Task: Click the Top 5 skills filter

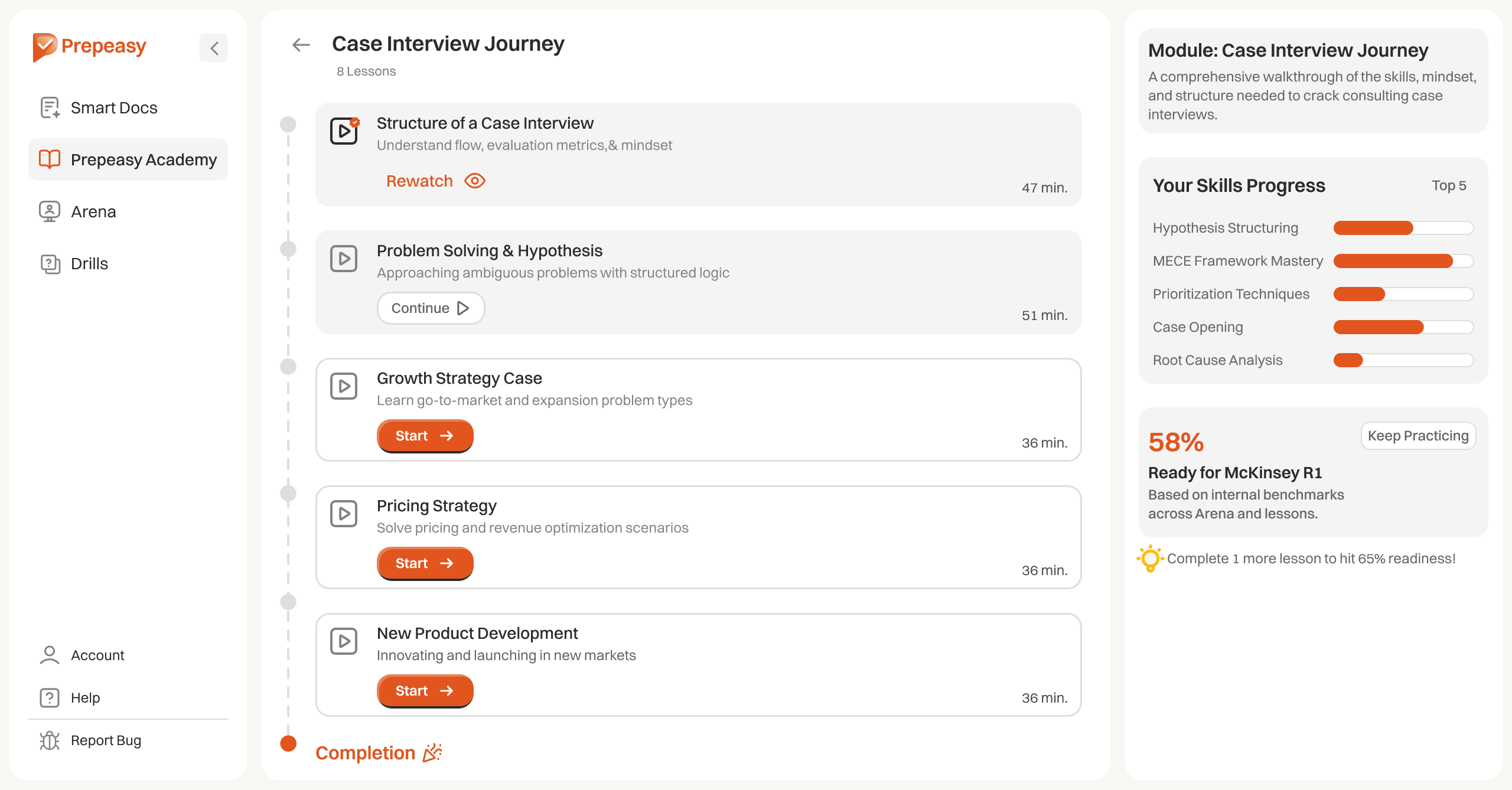Action: click(1449, 185)
